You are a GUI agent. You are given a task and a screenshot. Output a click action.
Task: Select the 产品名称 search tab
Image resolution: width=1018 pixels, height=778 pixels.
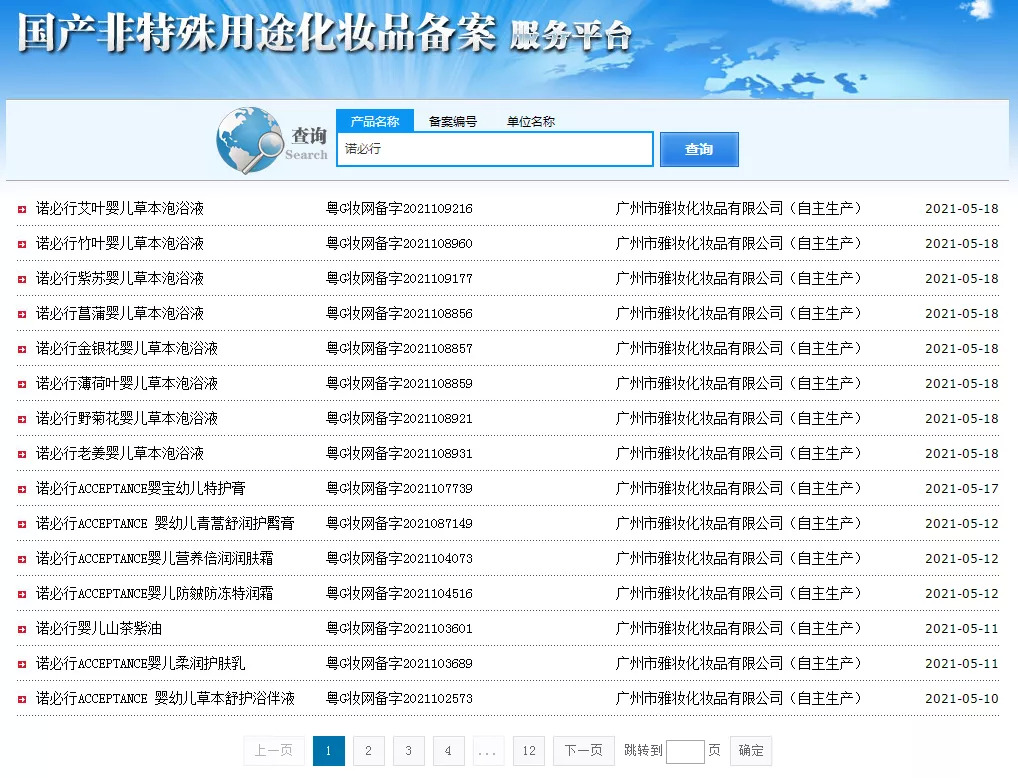pos(375,121)
